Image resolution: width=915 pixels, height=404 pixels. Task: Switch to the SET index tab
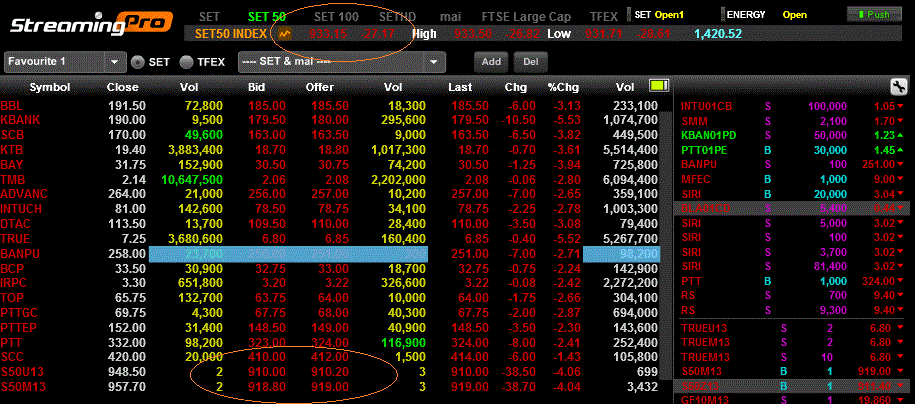(209, 17)
